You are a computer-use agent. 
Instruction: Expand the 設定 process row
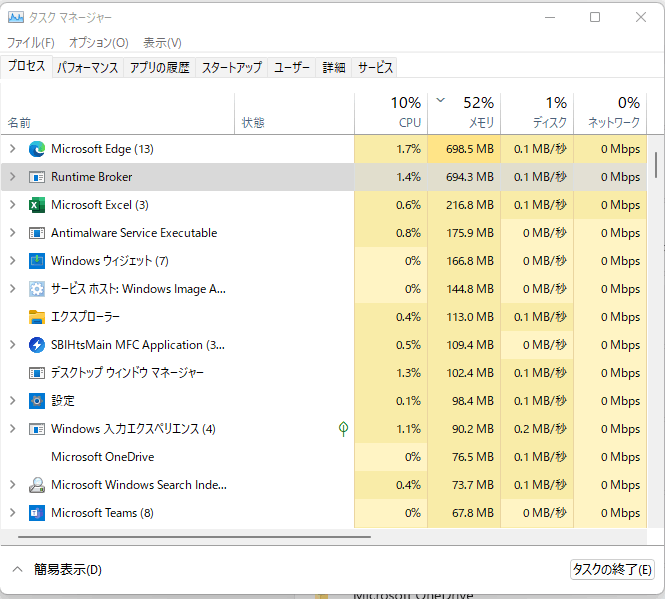point(13,401)
